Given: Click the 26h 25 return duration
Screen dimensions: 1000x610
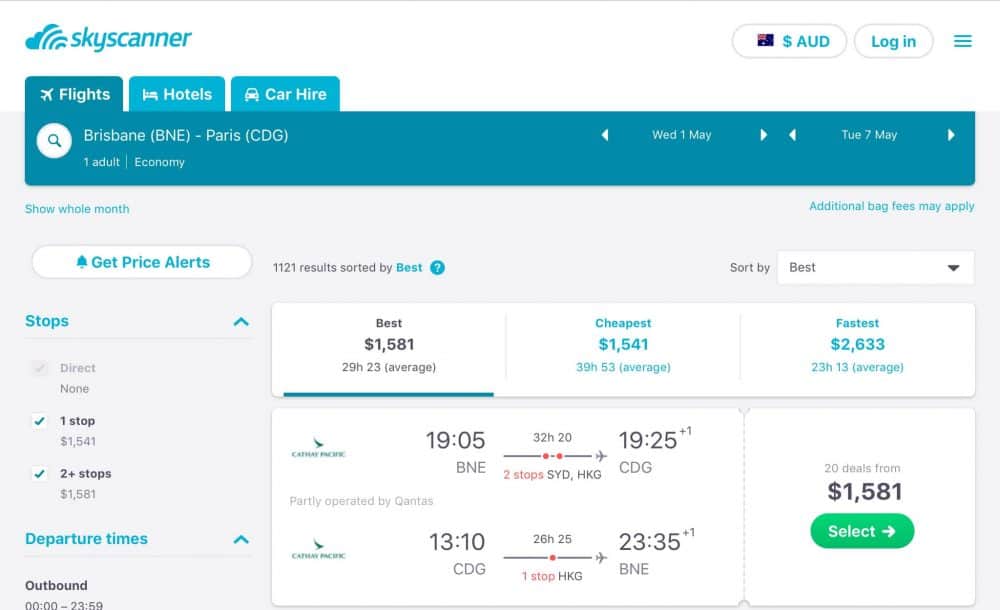Looking at the screenshot, I should click(552, 539).
